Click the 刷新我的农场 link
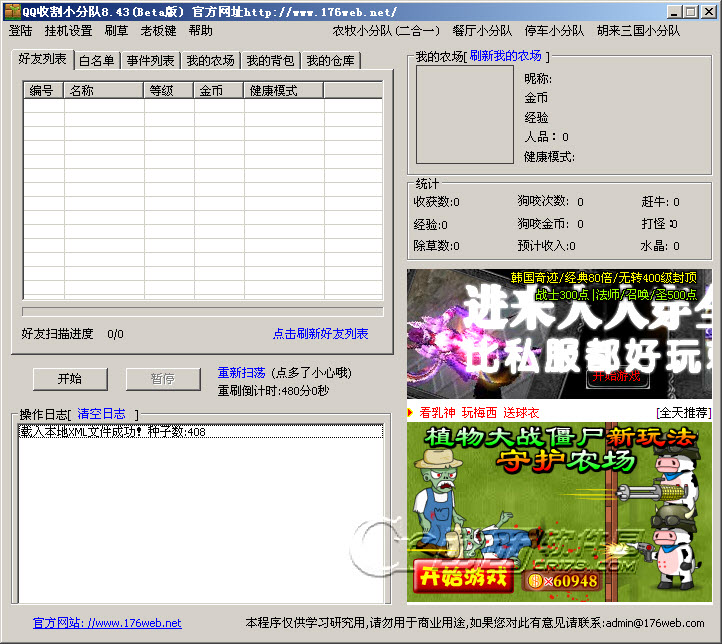The image size is (722, 644). pyautogui.click(x=506, y=56)
